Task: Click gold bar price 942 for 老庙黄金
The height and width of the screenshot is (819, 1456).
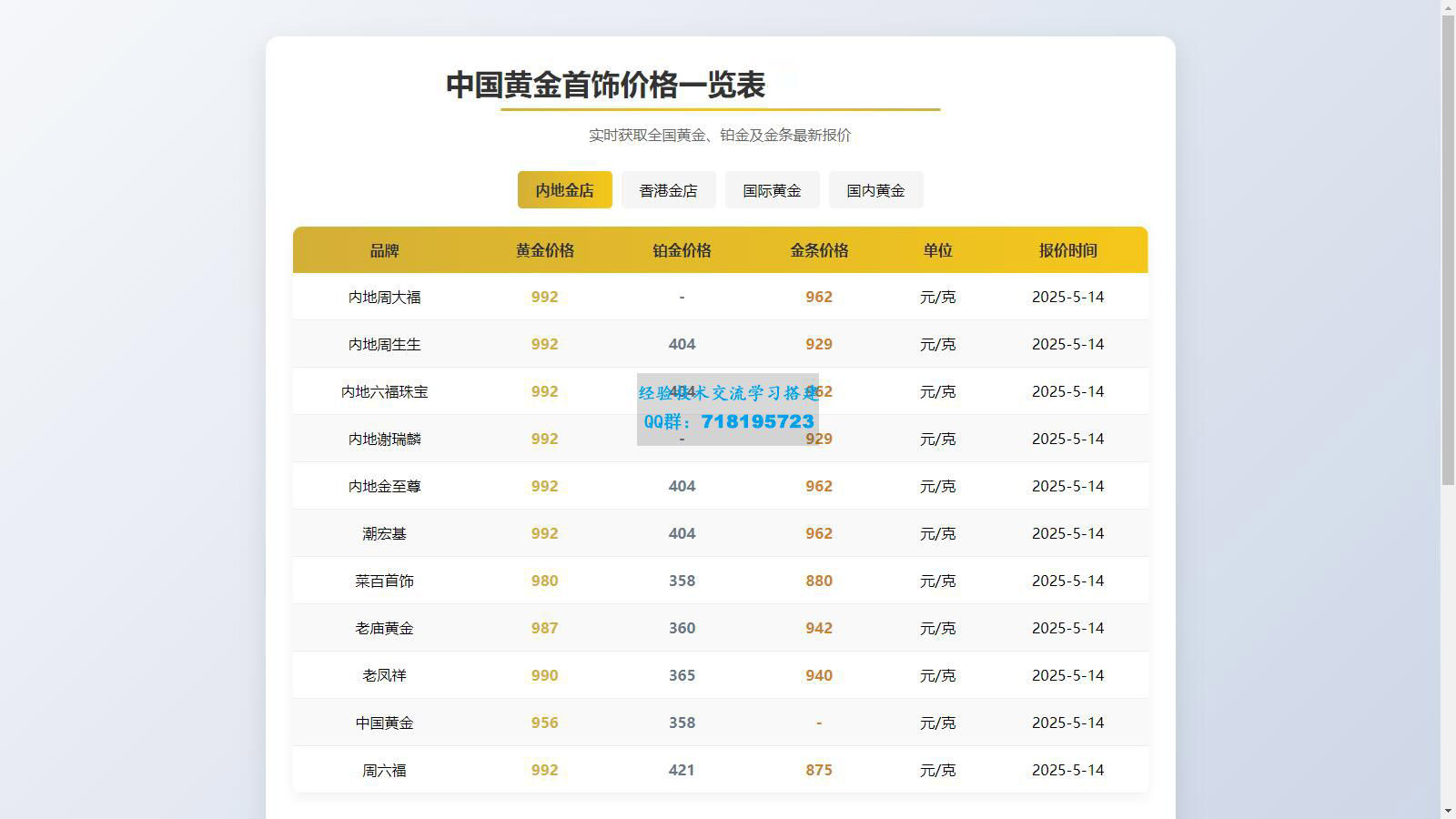Action: coord(819,628)
